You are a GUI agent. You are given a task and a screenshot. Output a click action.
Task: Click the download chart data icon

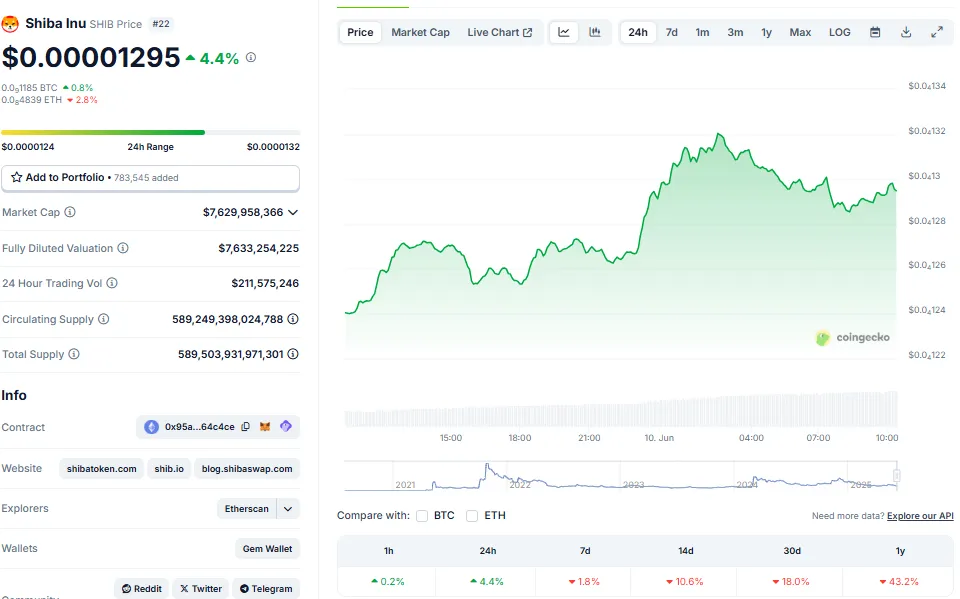coord(906,32)
